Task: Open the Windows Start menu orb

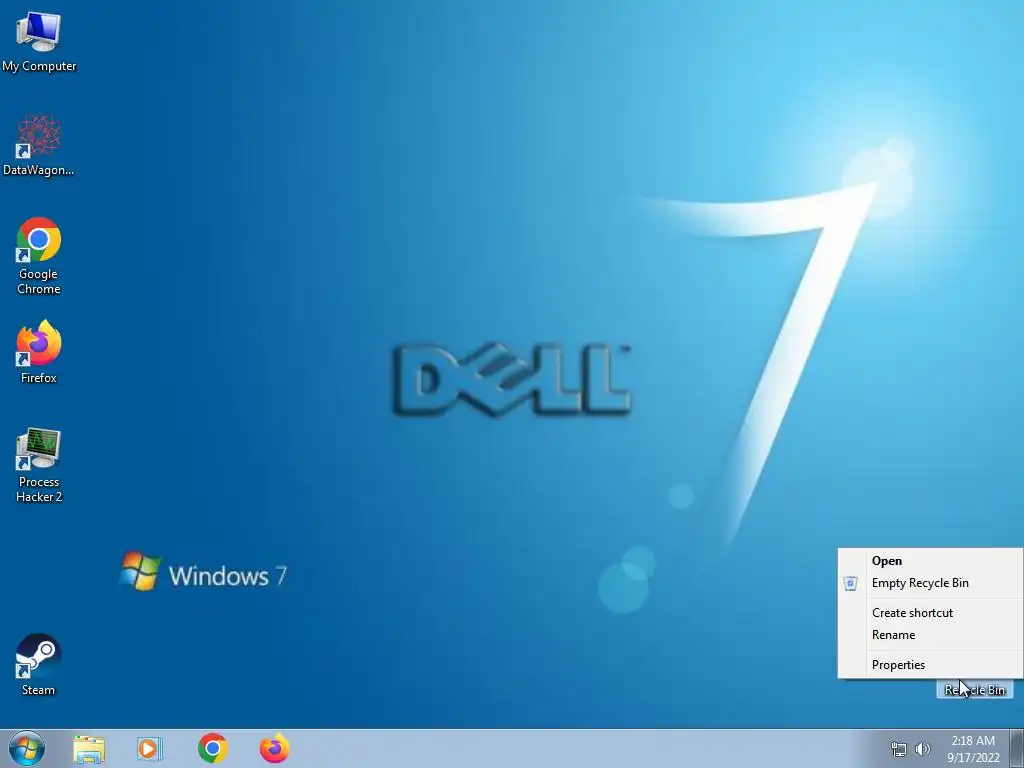Action: click(27, 748)
